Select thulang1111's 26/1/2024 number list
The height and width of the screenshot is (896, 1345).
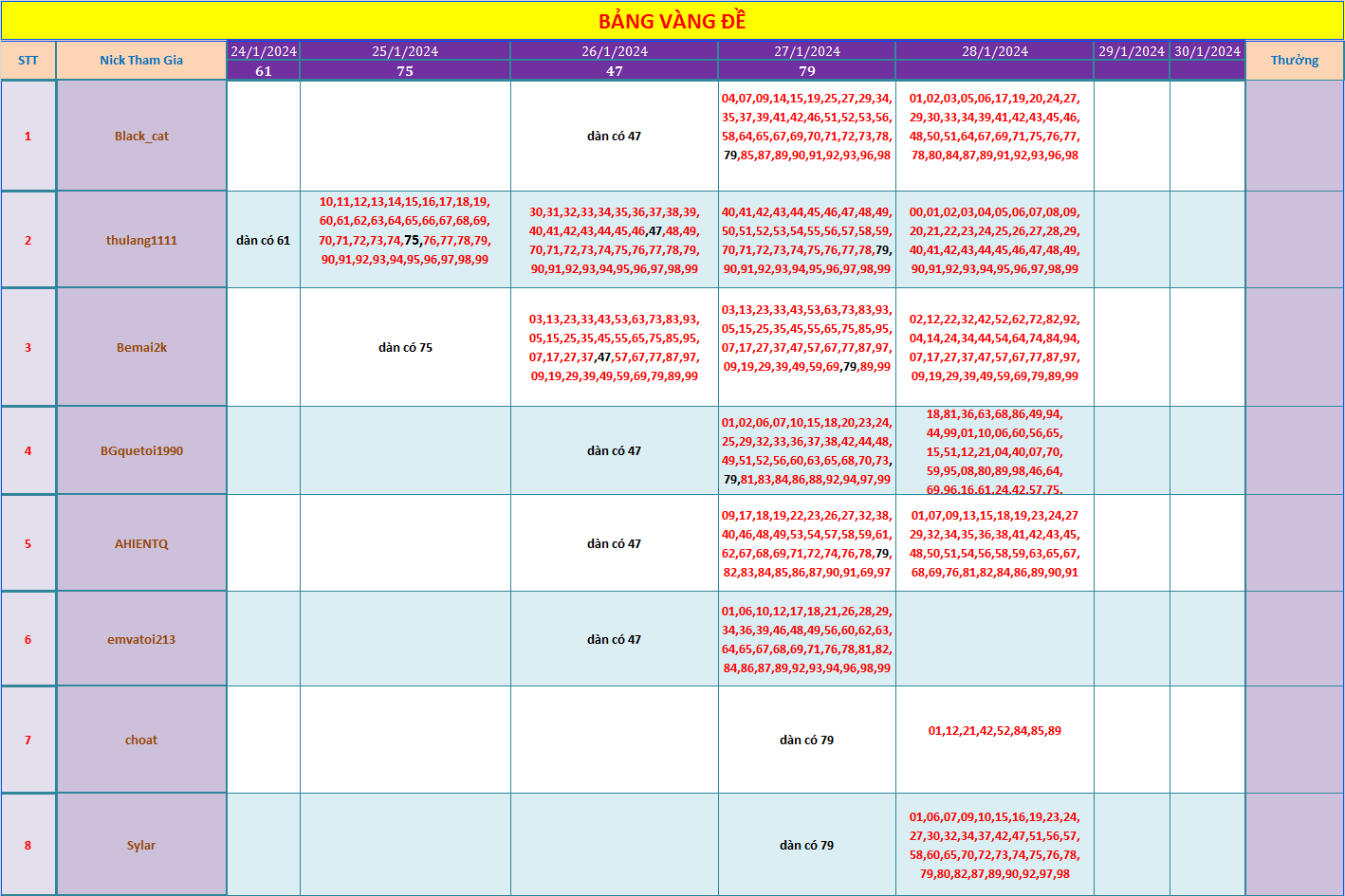click(x=615, y=240)
